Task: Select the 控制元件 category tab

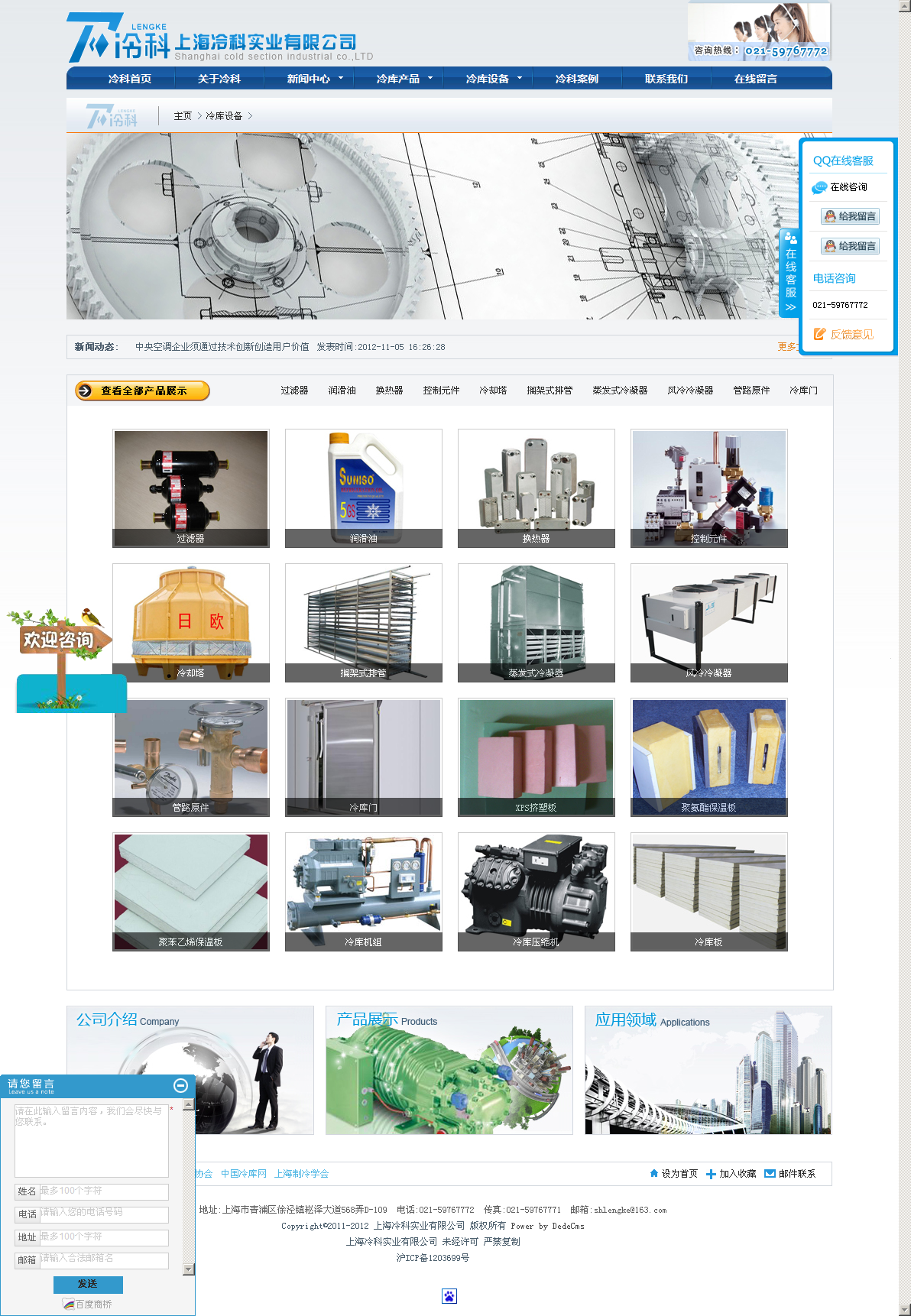Action: pyautogui.click(x=441, y=391)
